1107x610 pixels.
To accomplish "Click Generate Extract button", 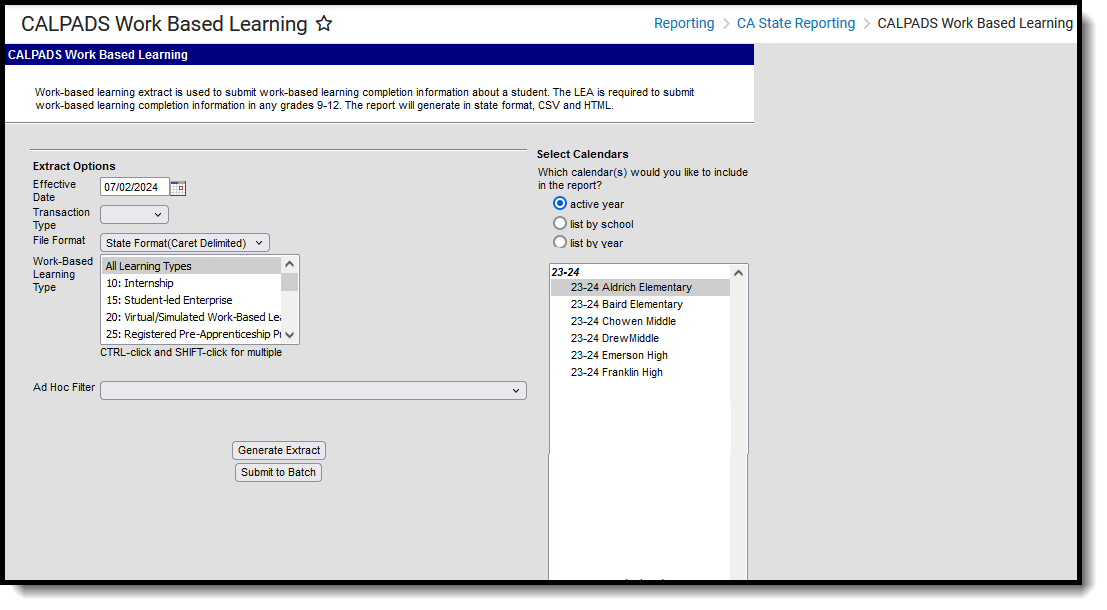I will point(279,450).
